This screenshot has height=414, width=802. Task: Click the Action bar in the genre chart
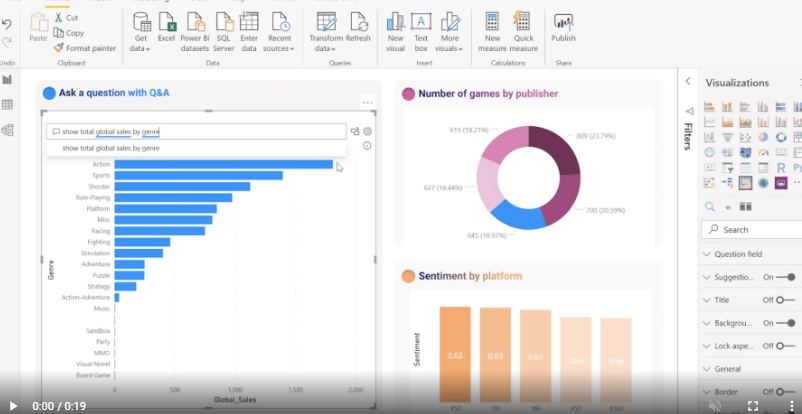(x=223, y=164)
